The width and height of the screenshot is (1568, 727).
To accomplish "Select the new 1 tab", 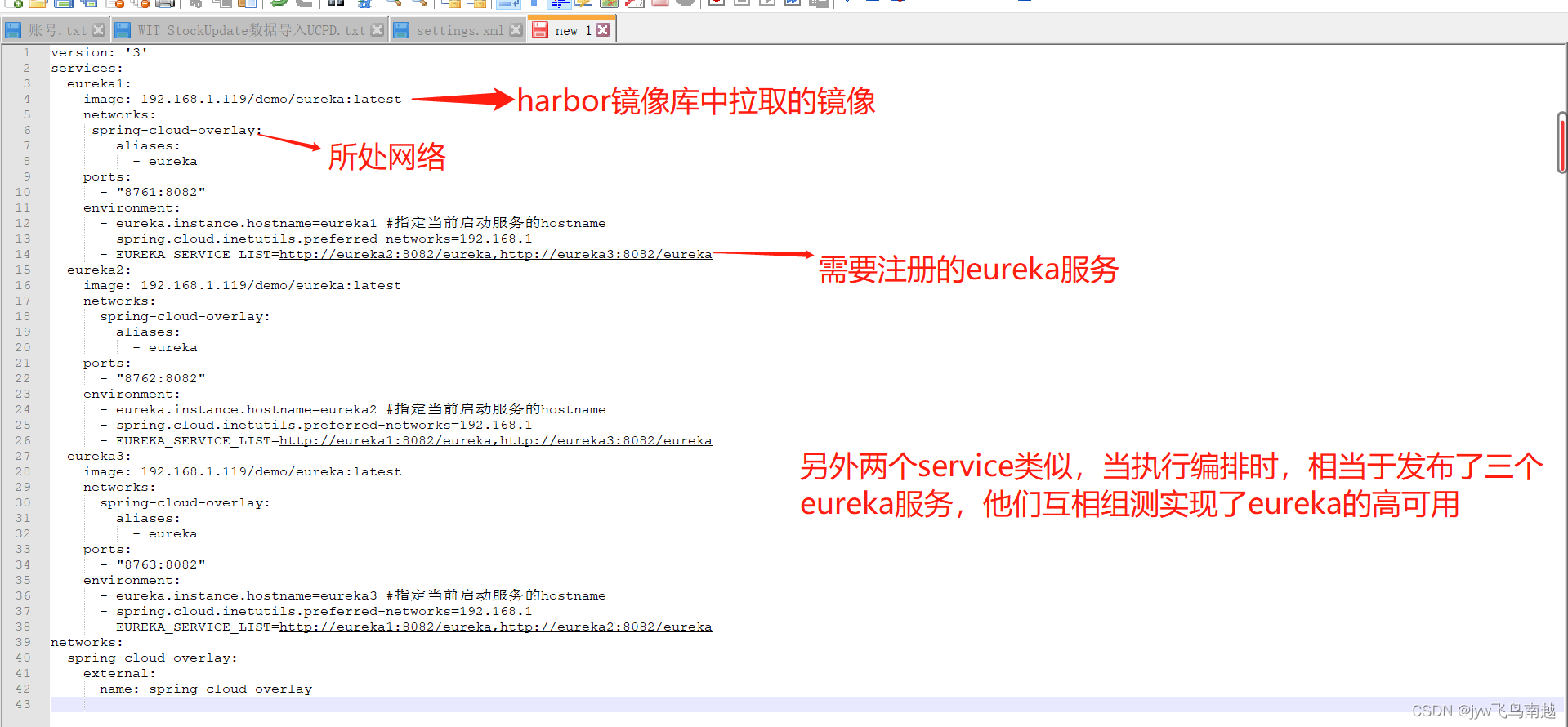I will (x=570, y=30).
